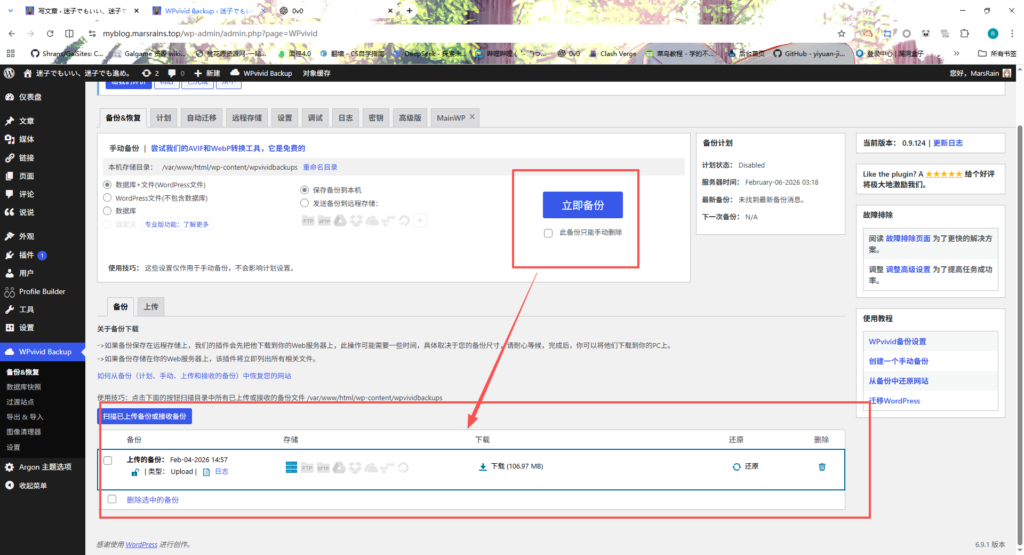Tick the checkbox for the Feb-04-2026 uploaded backup
This screenshot has width=1024, height=555.
[x=108, y=460]
